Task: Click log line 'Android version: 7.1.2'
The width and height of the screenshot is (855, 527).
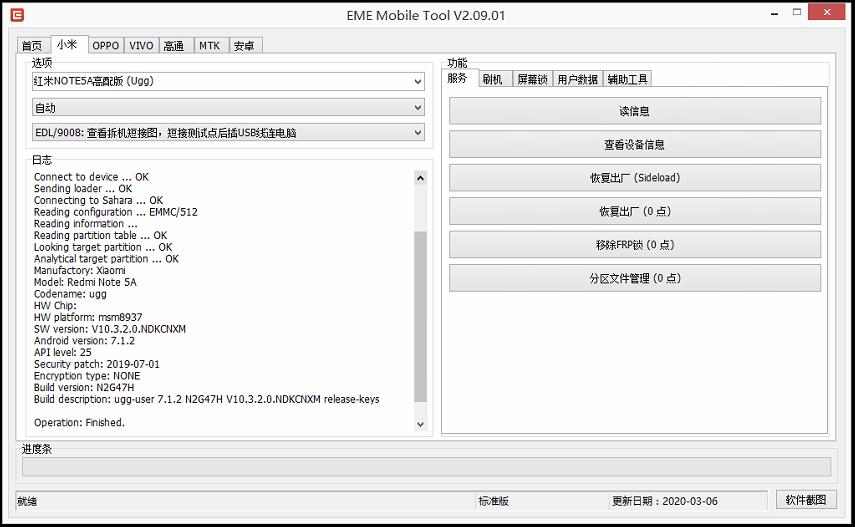Action: coord(84,340)
